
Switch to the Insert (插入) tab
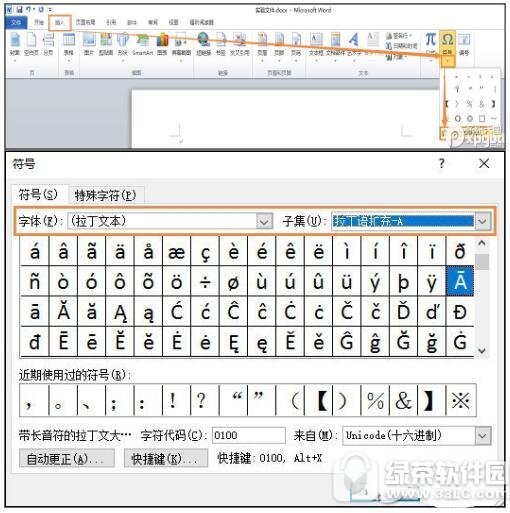click(x=59, y=22)
